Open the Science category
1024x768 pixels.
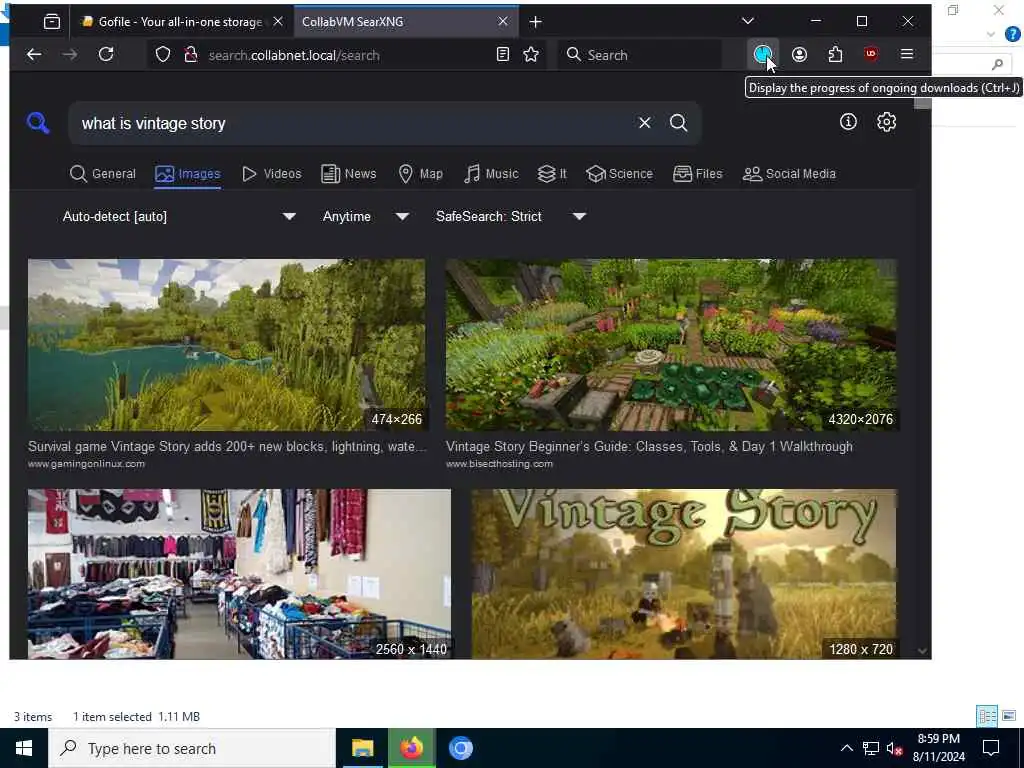click(x=619, y=174)
